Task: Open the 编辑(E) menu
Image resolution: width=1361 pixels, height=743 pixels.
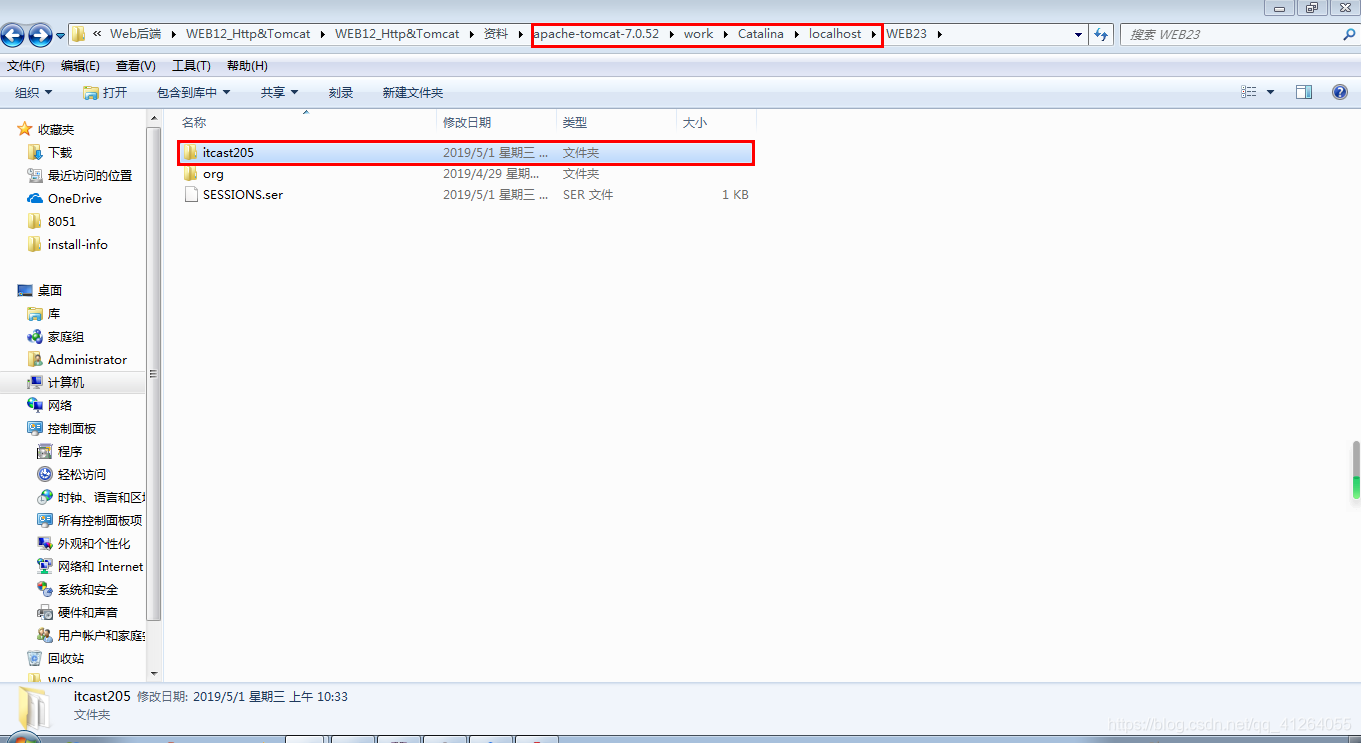Action: [80, 66]
